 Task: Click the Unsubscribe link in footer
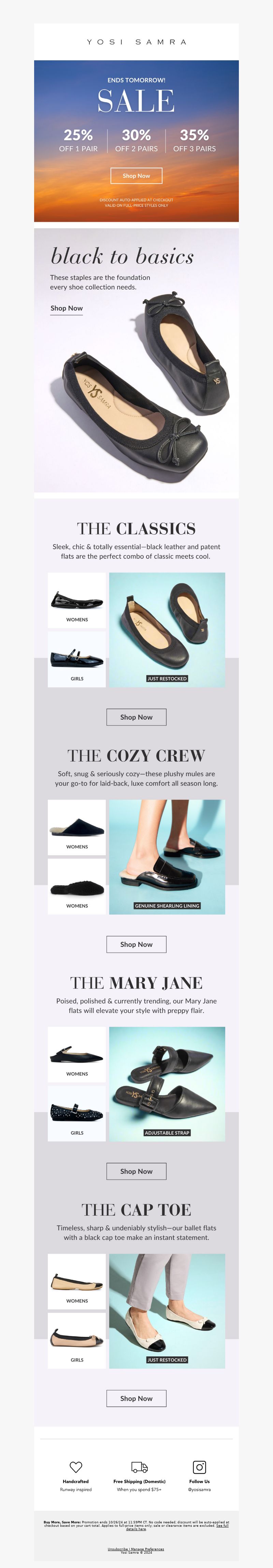118,1549
